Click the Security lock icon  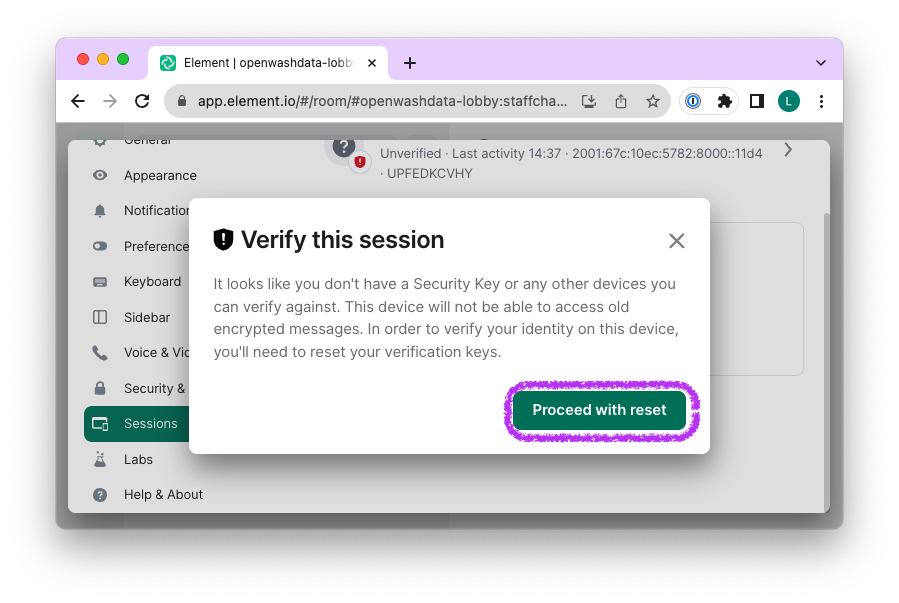[x=100, y=388]
